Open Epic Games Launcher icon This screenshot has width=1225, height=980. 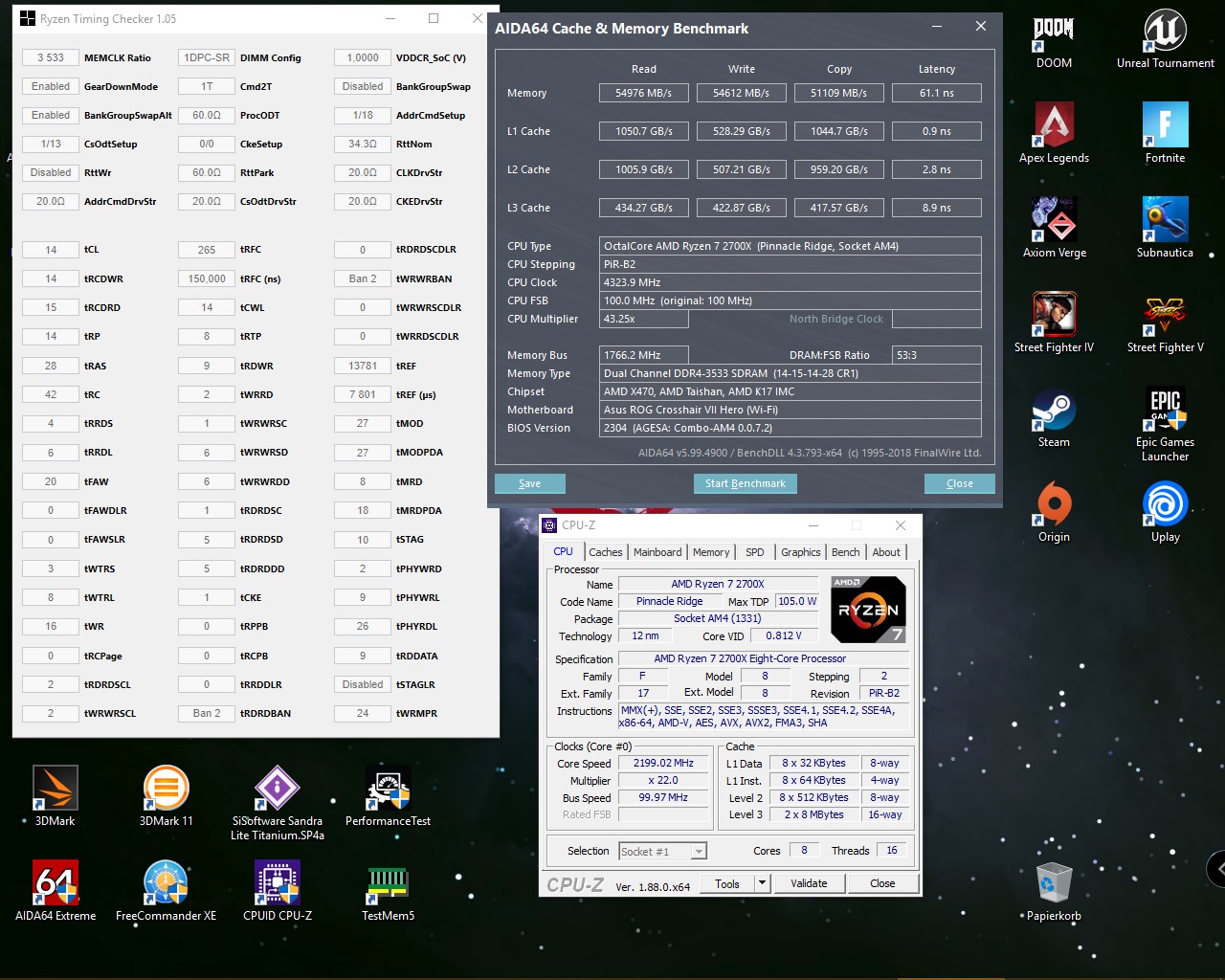[x=1165, y=425]
